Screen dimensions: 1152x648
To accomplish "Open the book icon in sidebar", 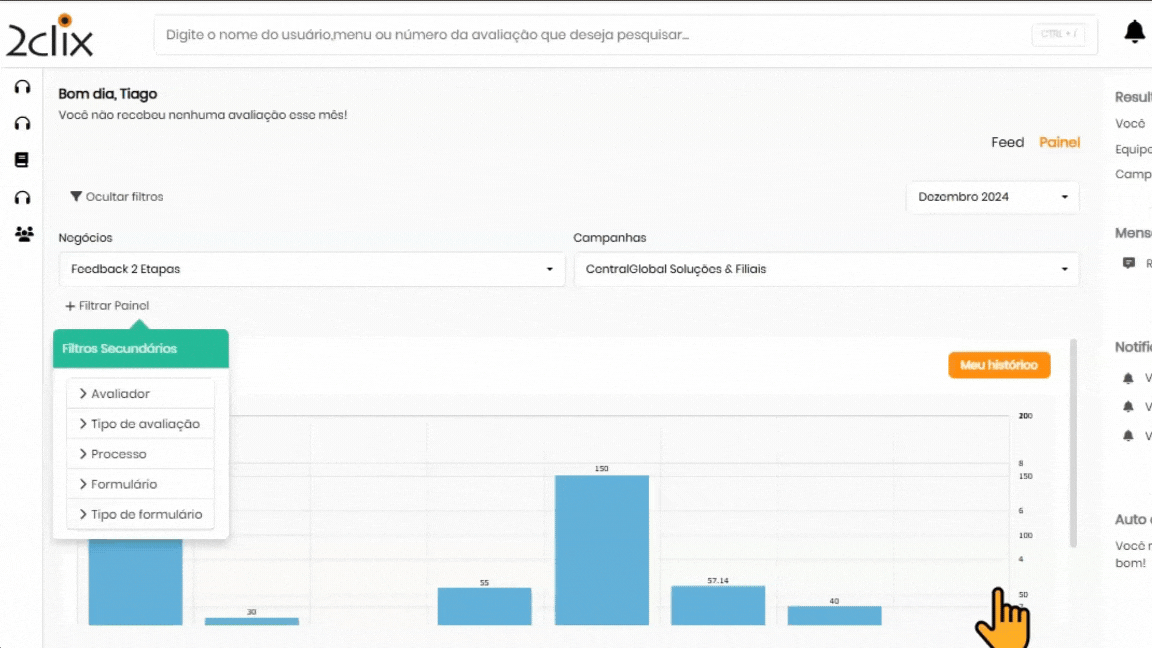I will coord(22,160).
